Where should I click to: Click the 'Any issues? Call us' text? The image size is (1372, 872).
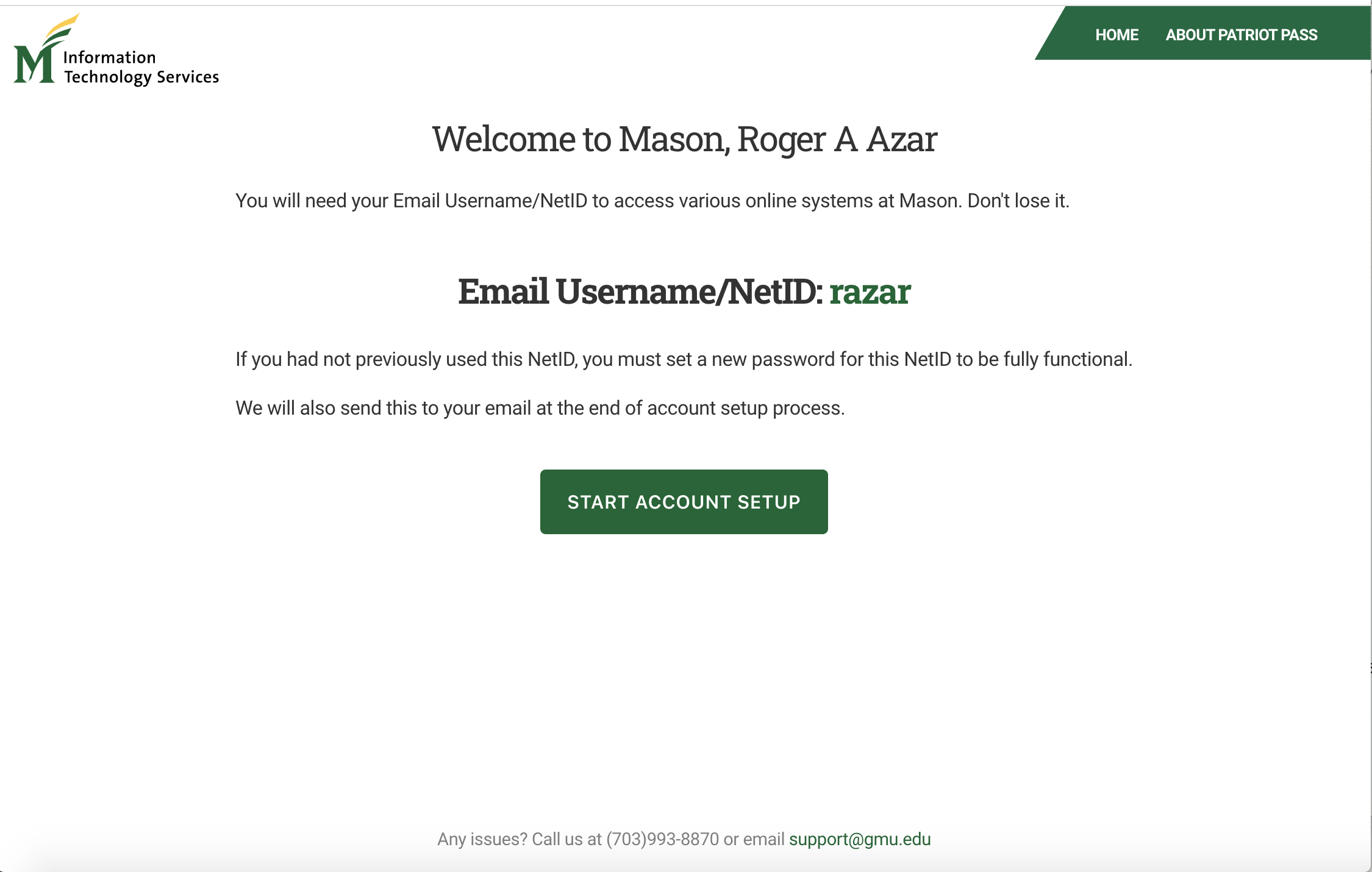519,839
